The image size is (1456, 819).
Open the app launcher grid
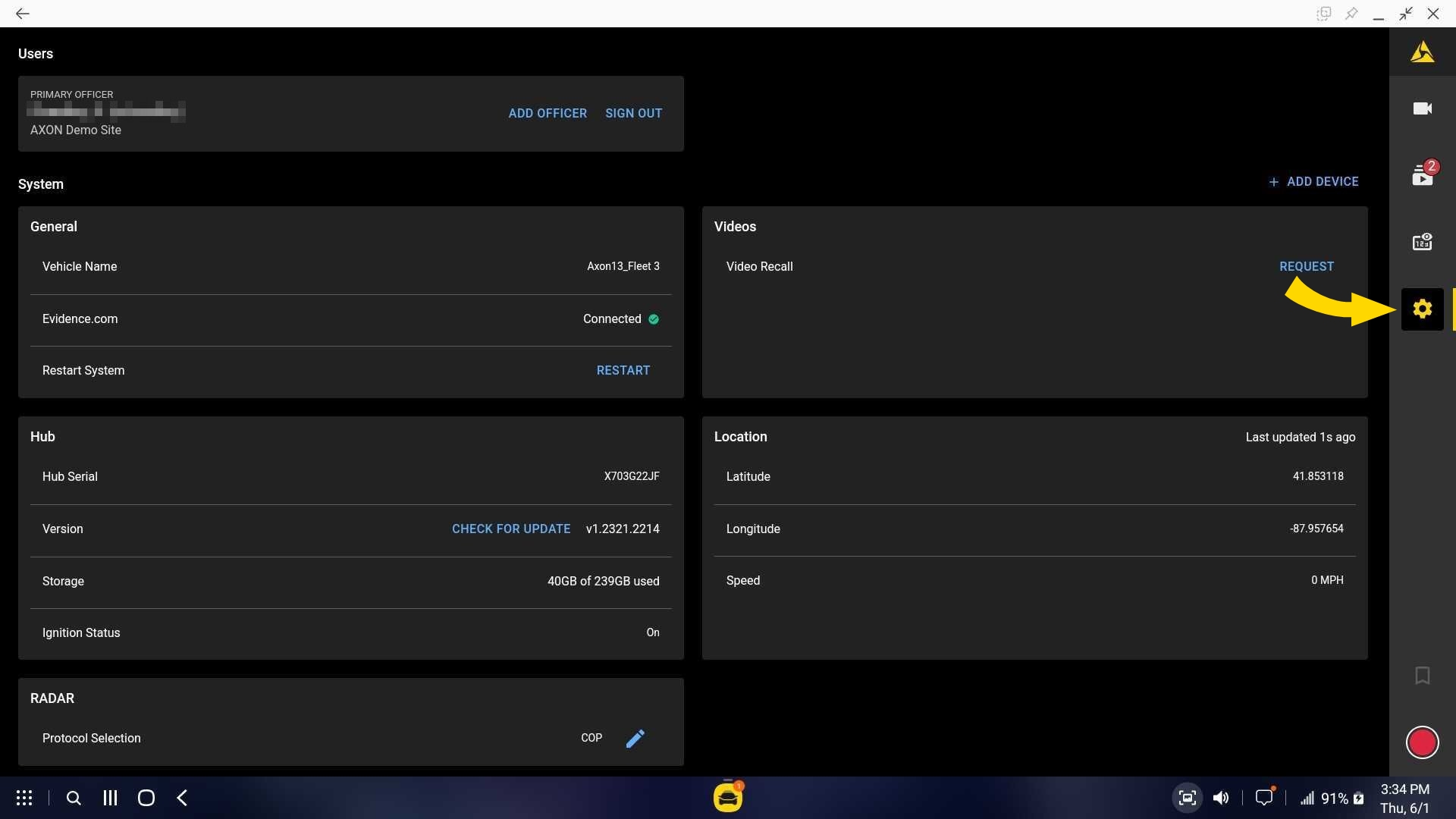coord(24,797)
